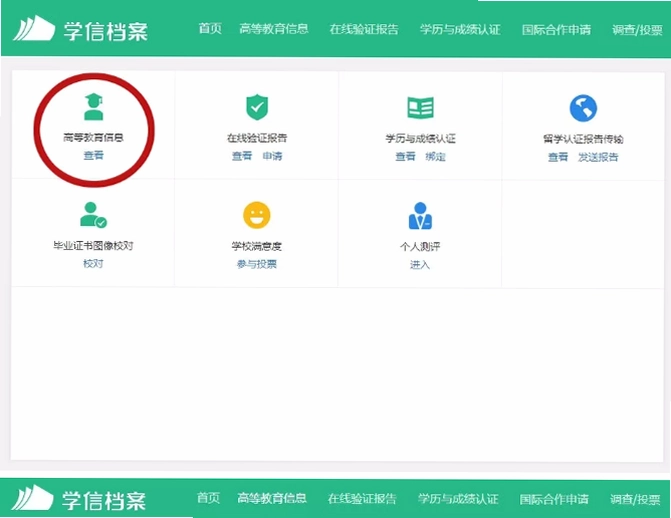Open 在线验证报告 in the top navigation

[364, 30]
